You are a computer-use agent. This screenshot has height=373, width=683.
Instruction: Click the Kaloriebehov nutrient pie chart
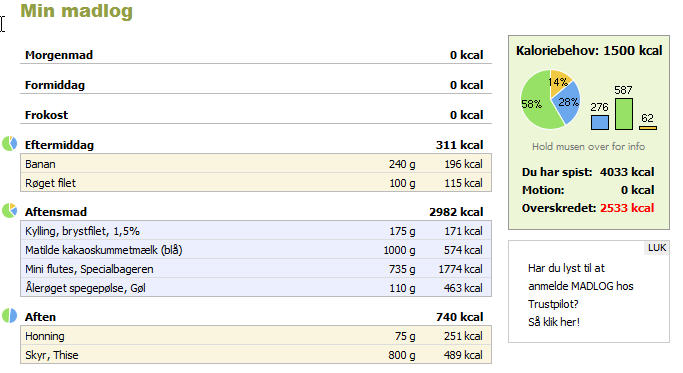(551, 99)
